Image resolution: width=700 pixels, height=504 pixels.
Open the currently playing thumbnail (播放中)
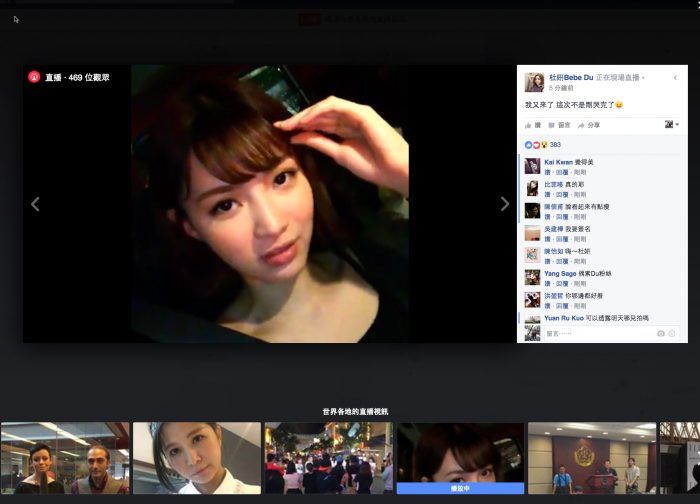[x=460, y=458]
